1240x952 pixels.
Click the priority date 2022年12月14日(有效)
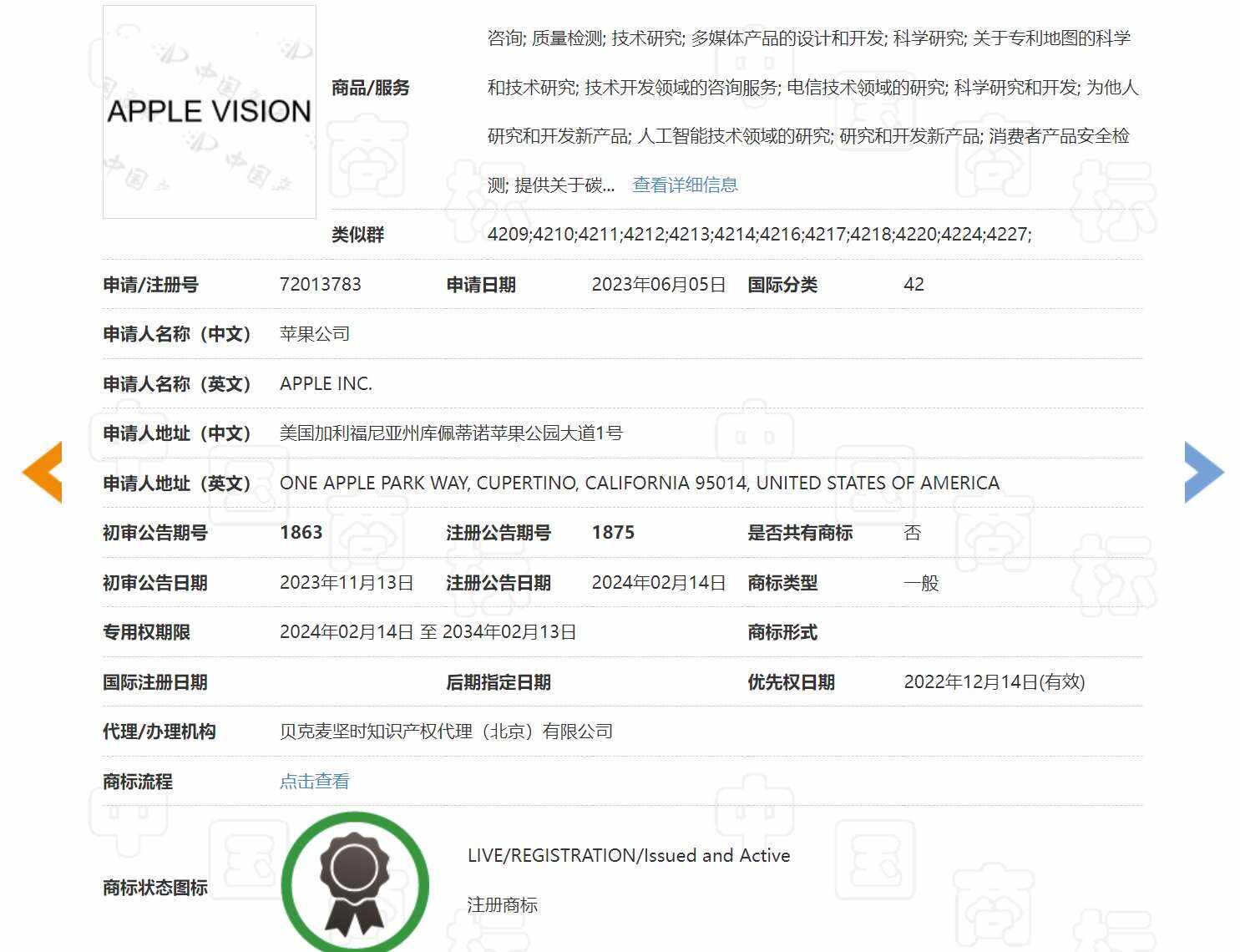[x=994, y=682]
